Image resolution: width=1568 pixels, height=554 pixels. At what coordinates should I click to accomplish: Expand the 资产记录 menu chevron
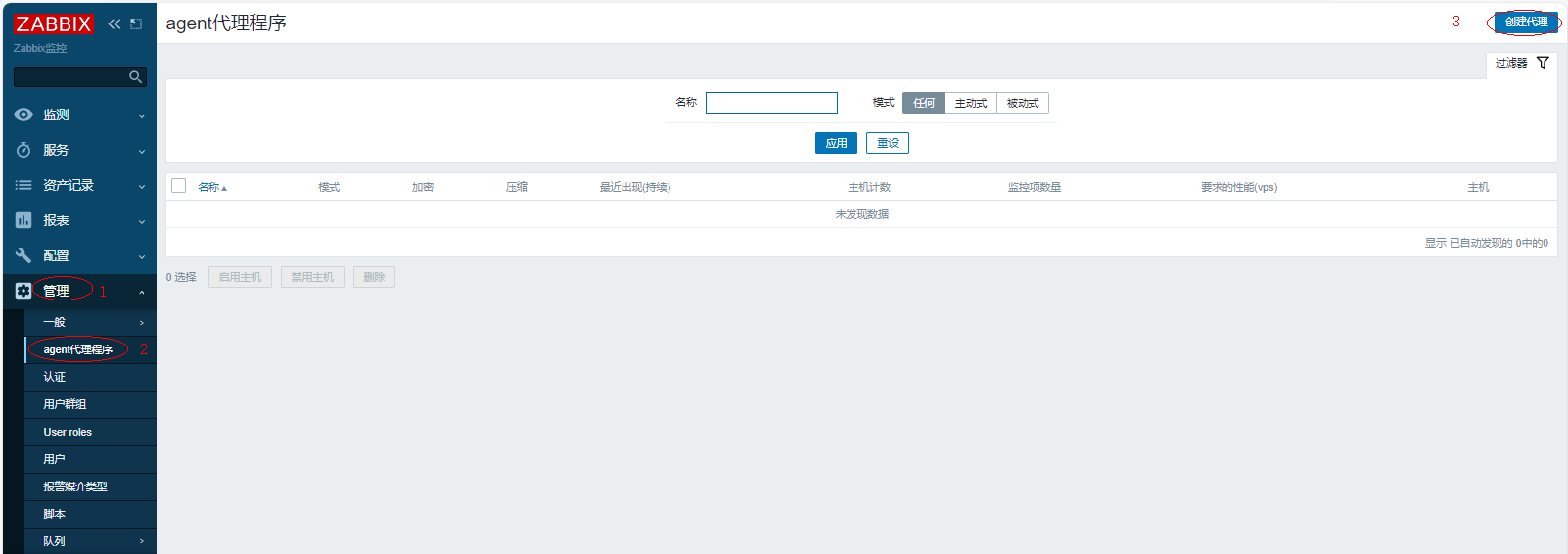tap(142, 186)
